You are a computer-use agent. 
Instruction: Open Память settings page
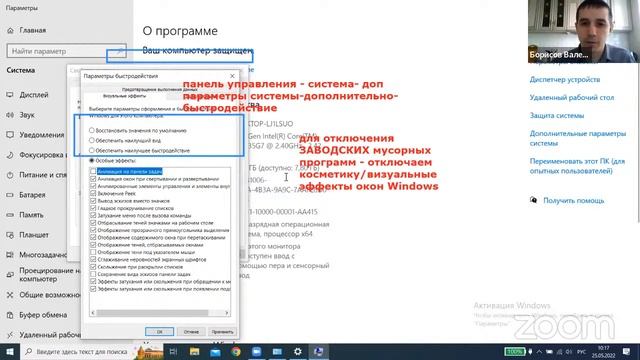click(31, 215)
